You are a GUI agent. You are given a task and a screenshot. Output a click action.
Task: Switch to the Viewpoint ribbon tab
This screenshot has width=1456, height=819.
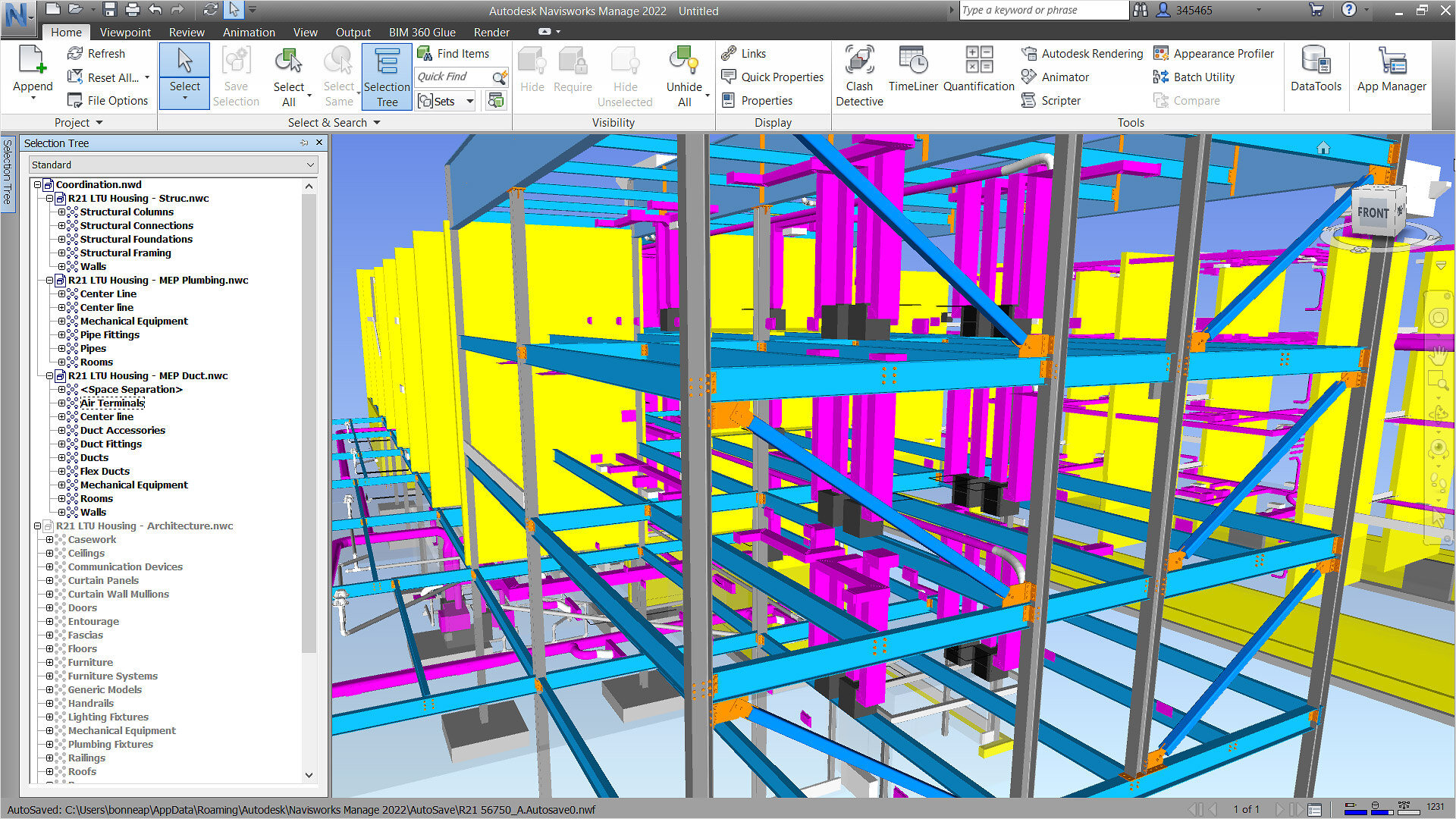pos(125,32)
